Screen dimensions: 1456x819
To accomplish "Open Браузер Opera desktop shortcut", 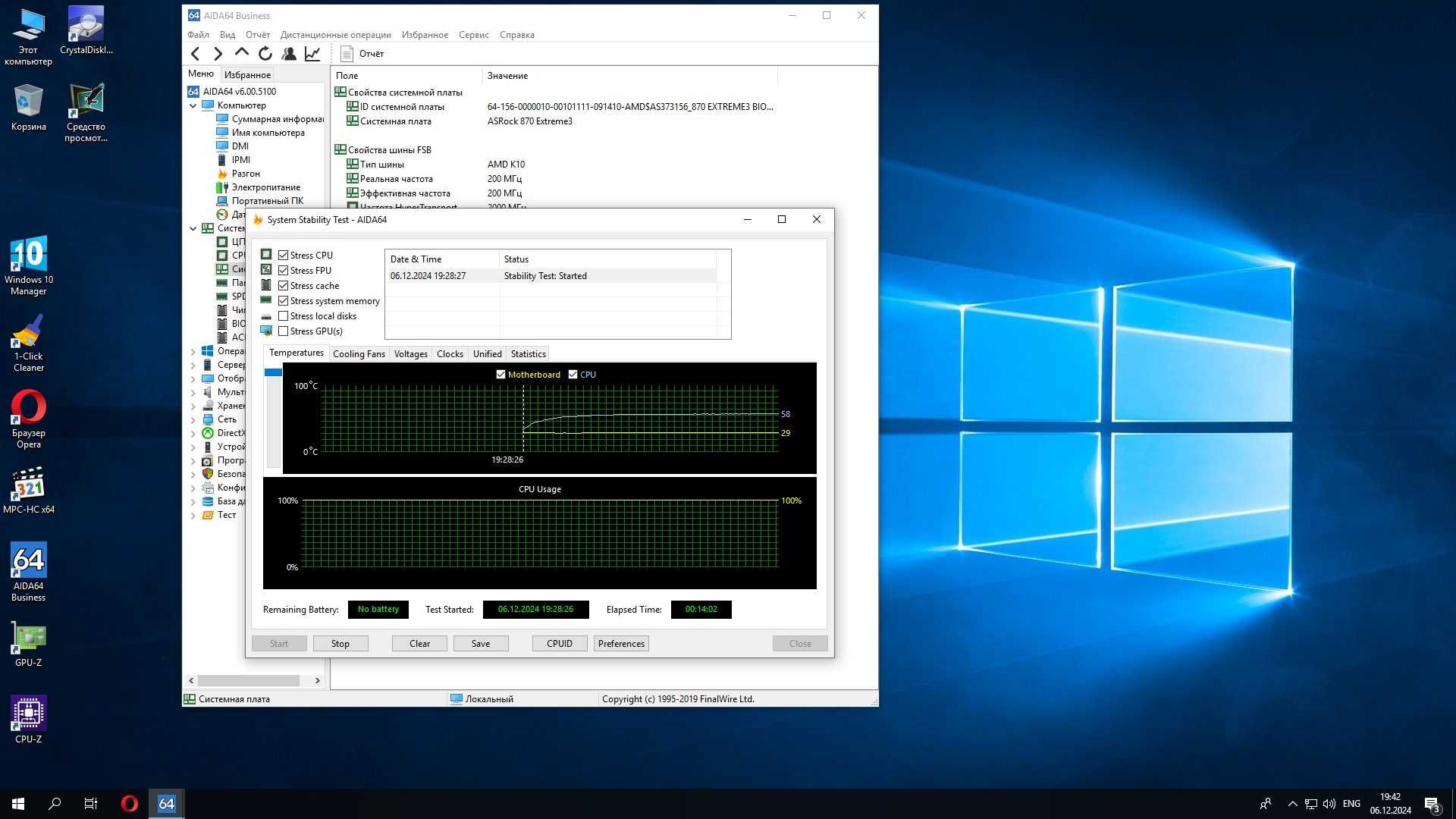I will pos(29,419).
